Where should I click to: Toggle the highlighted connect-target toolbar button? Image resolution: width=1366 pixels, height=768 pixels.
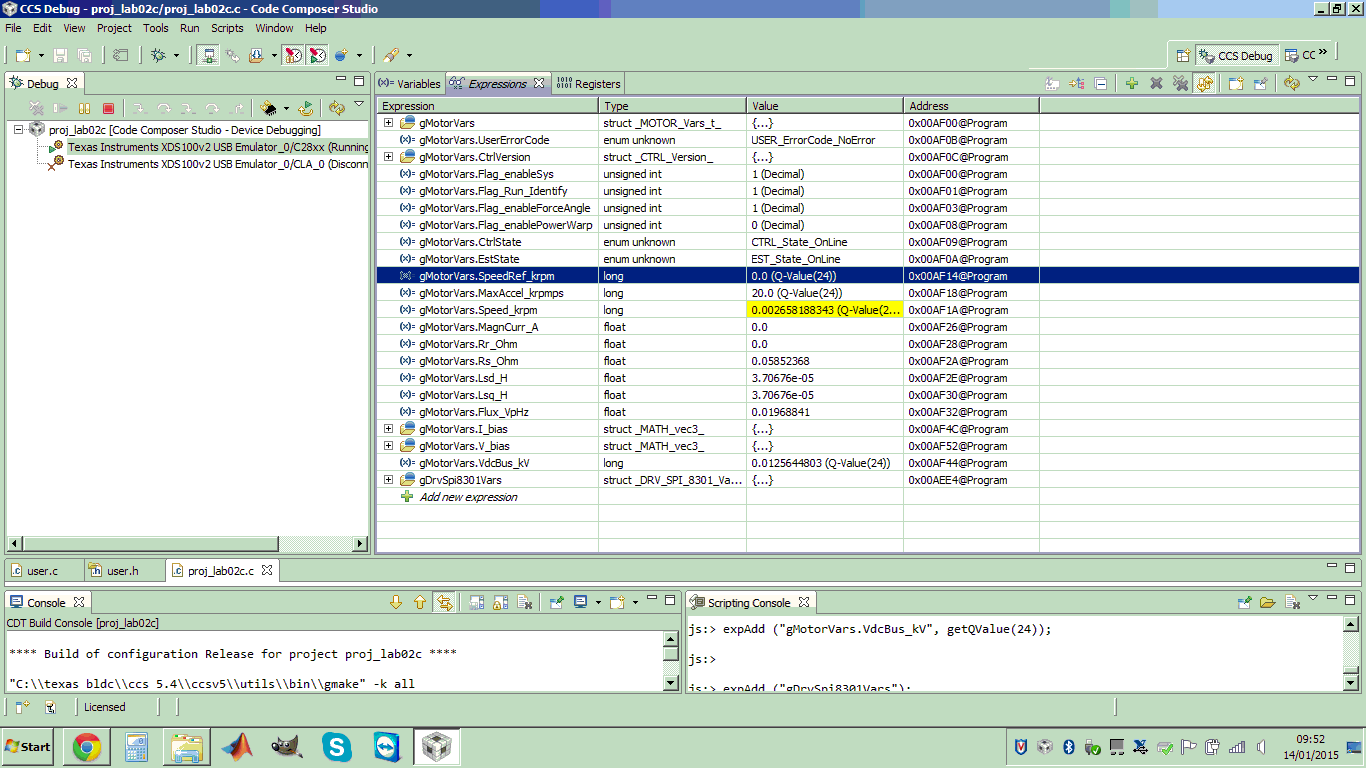coord(209,55)
